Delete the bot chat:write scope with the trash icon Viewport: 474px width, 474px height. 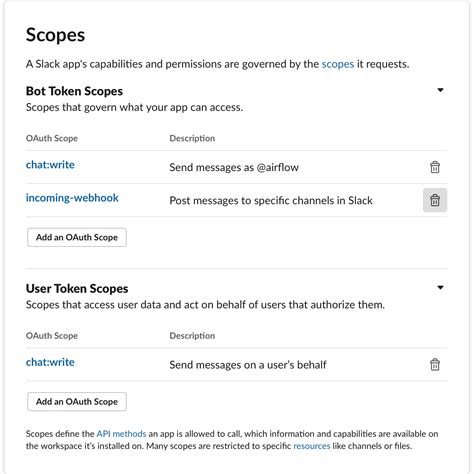[435, 167]
